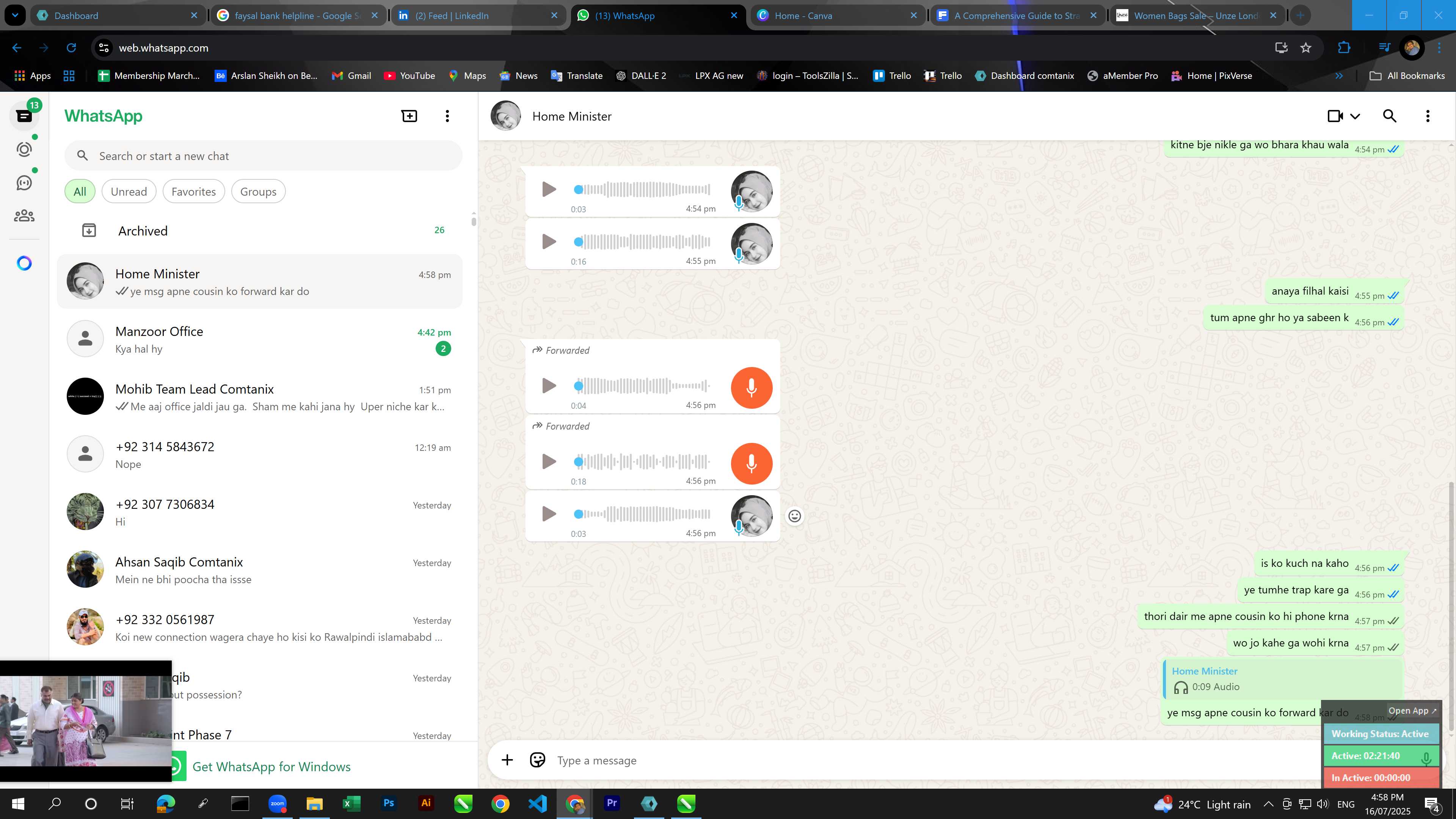Select the Favorites chat filter
Screen dimensions: 1456x819
point(193,191)
